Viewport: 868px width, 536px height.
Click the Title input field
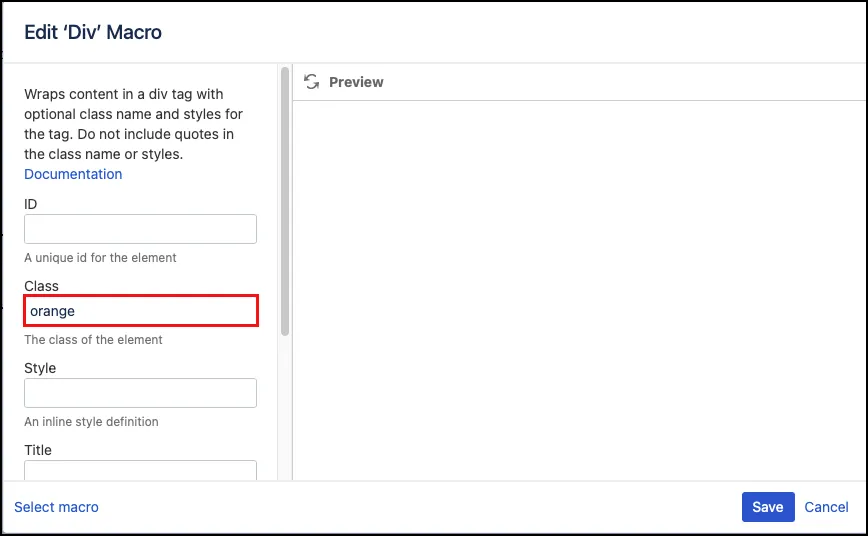tap(140, 470)
